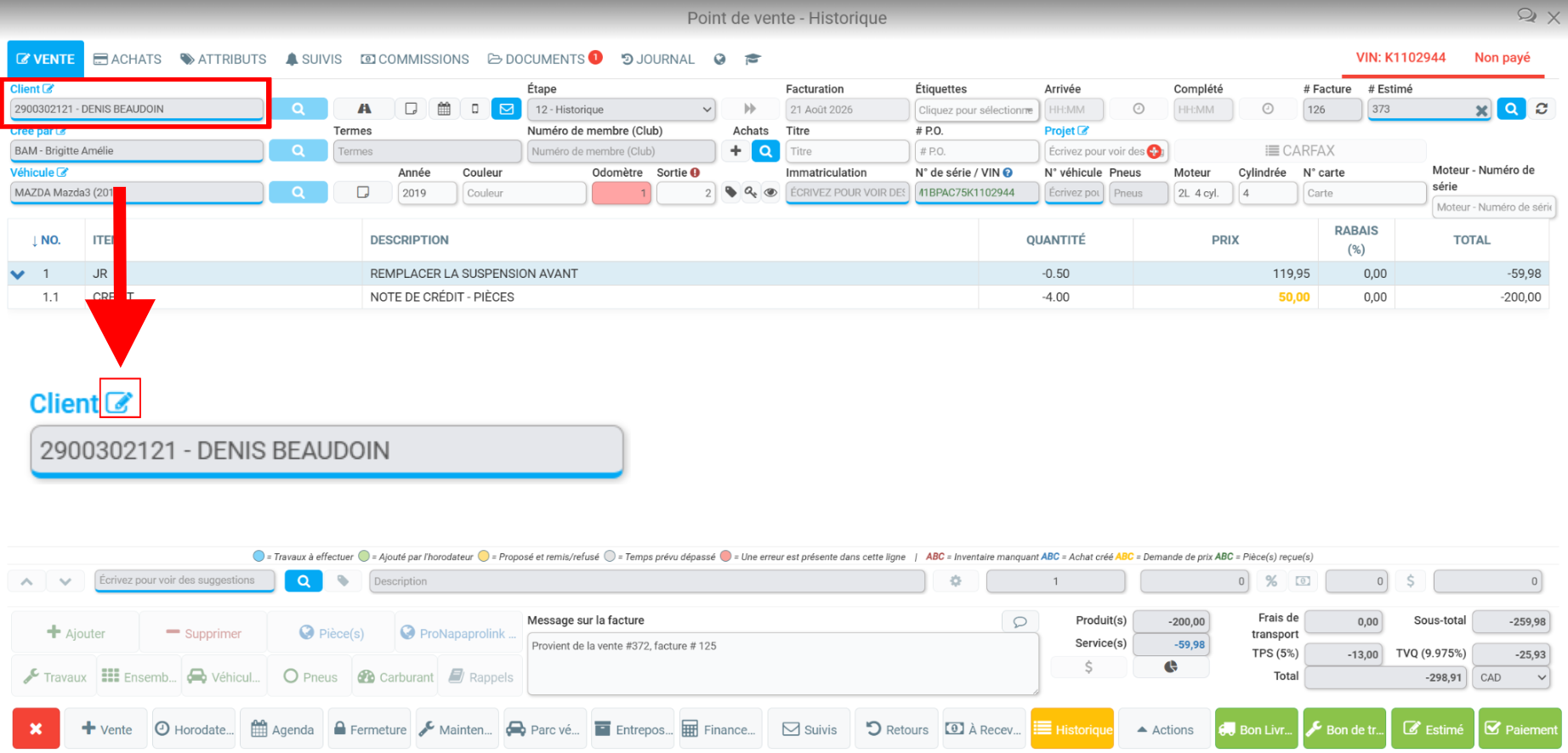Toggle the eye icon in vehicle row

coord(770,193)
